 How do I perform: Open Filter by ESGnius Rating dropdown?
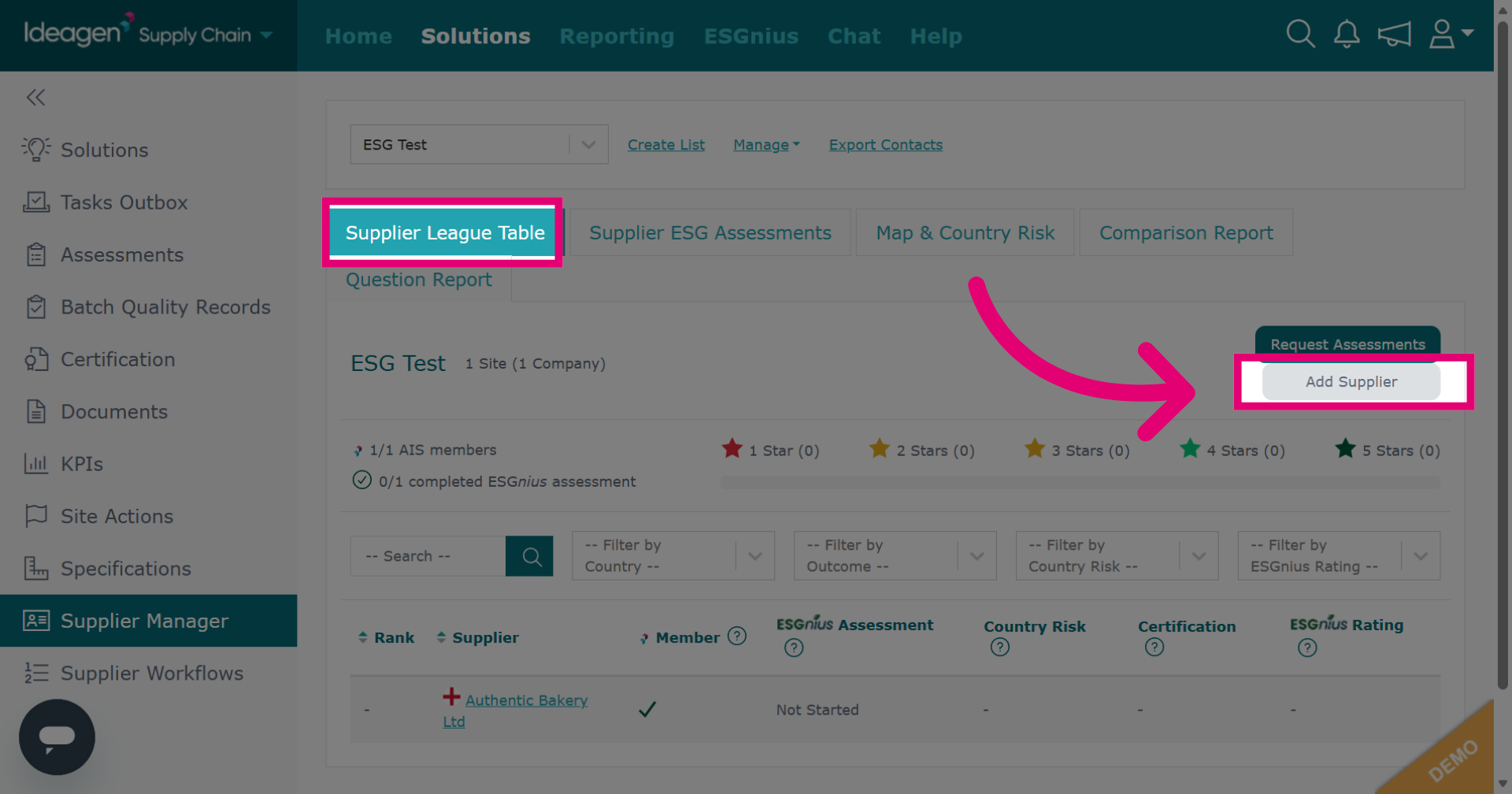(x=1339, y=555)
